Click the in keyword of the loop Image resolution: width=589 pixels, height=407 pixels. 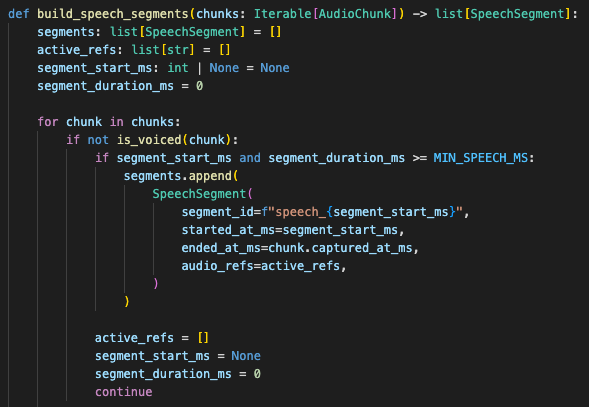pos(116,122)
